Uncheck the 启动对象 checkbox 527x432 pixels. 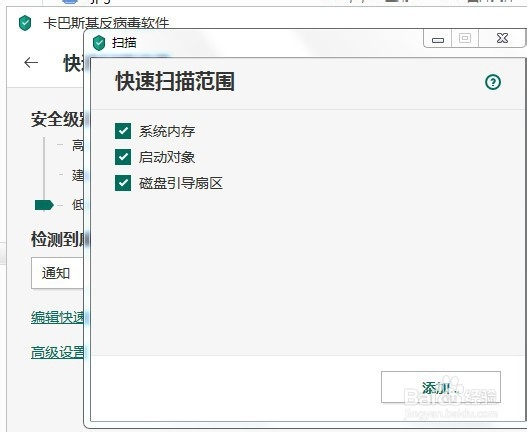(x=123, y=157)
